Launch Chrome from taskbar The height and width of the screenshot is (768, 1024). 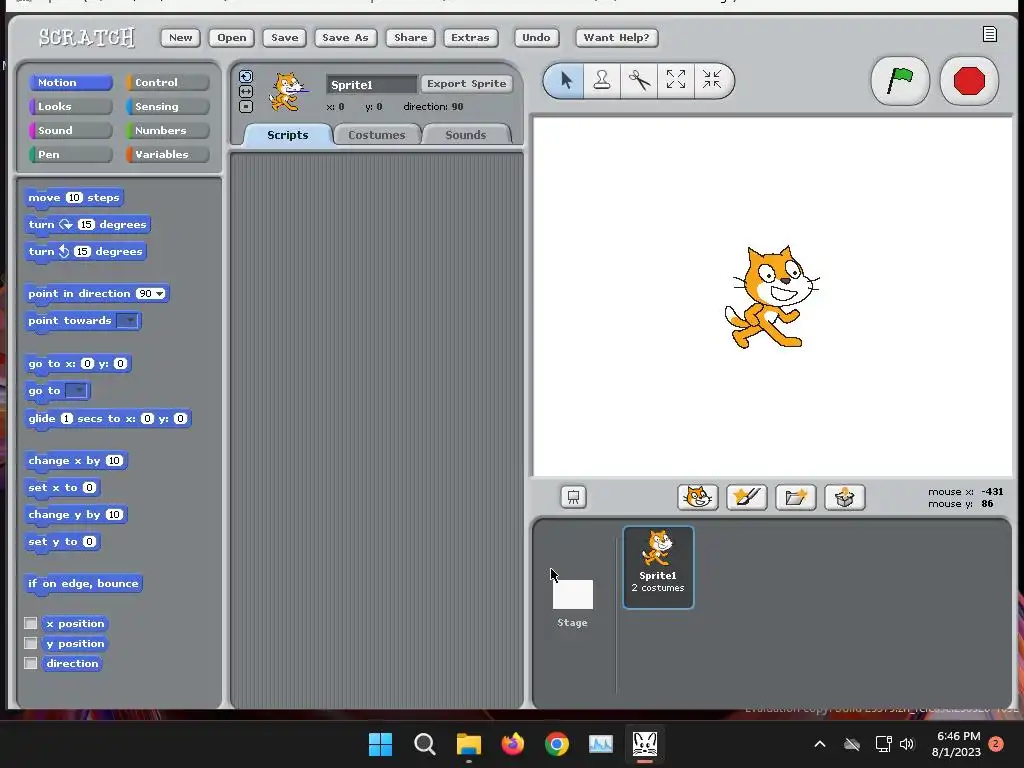click(556, 744)
